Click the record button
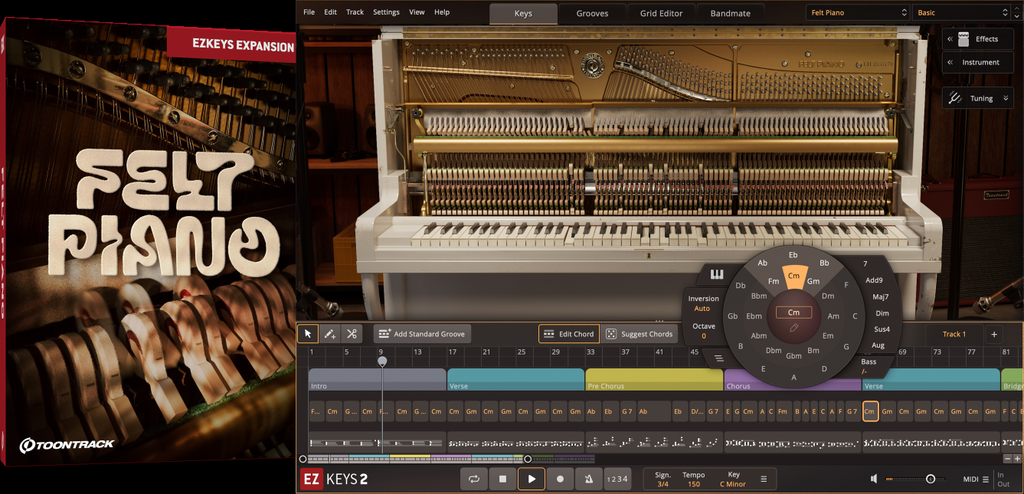 pyautogui.click(x=560, y=479)
